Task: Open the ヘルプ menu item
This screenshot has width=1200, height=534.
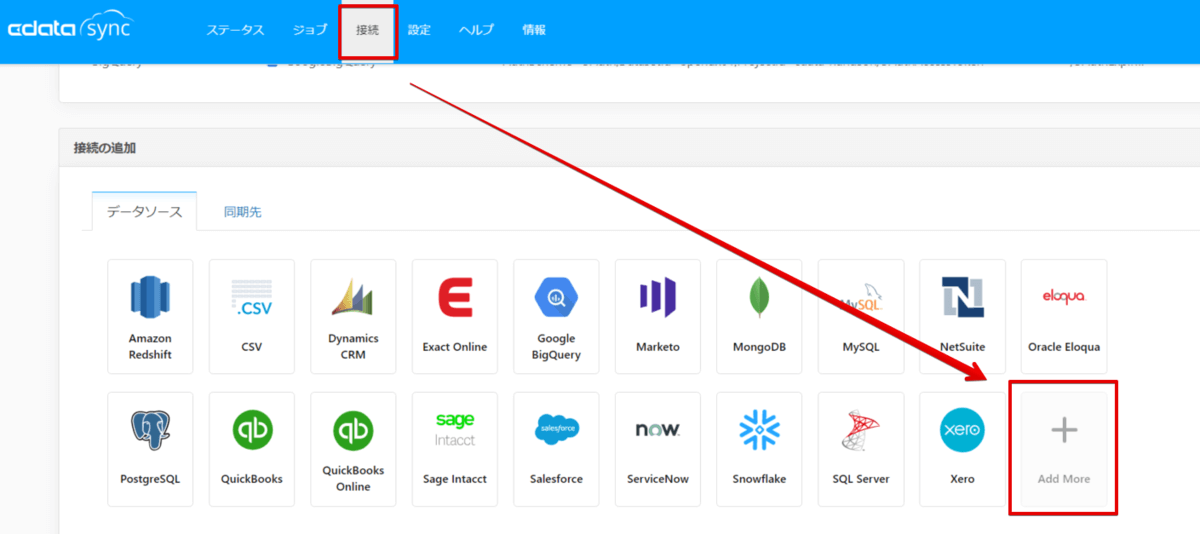Action: pos(476,30)
